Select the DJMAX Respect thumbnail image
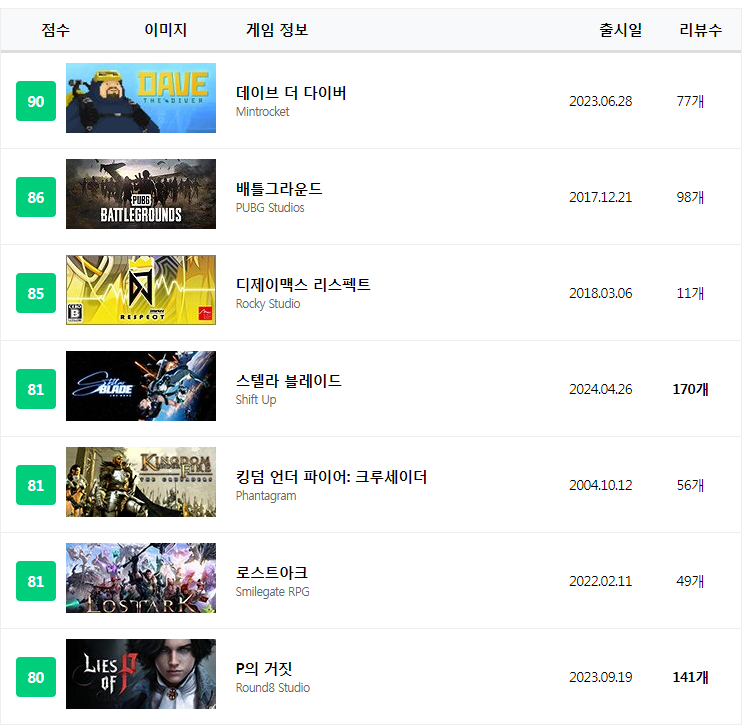Image resolution: width=742 pixels, height=725 pixels. (x=141, y=290)
